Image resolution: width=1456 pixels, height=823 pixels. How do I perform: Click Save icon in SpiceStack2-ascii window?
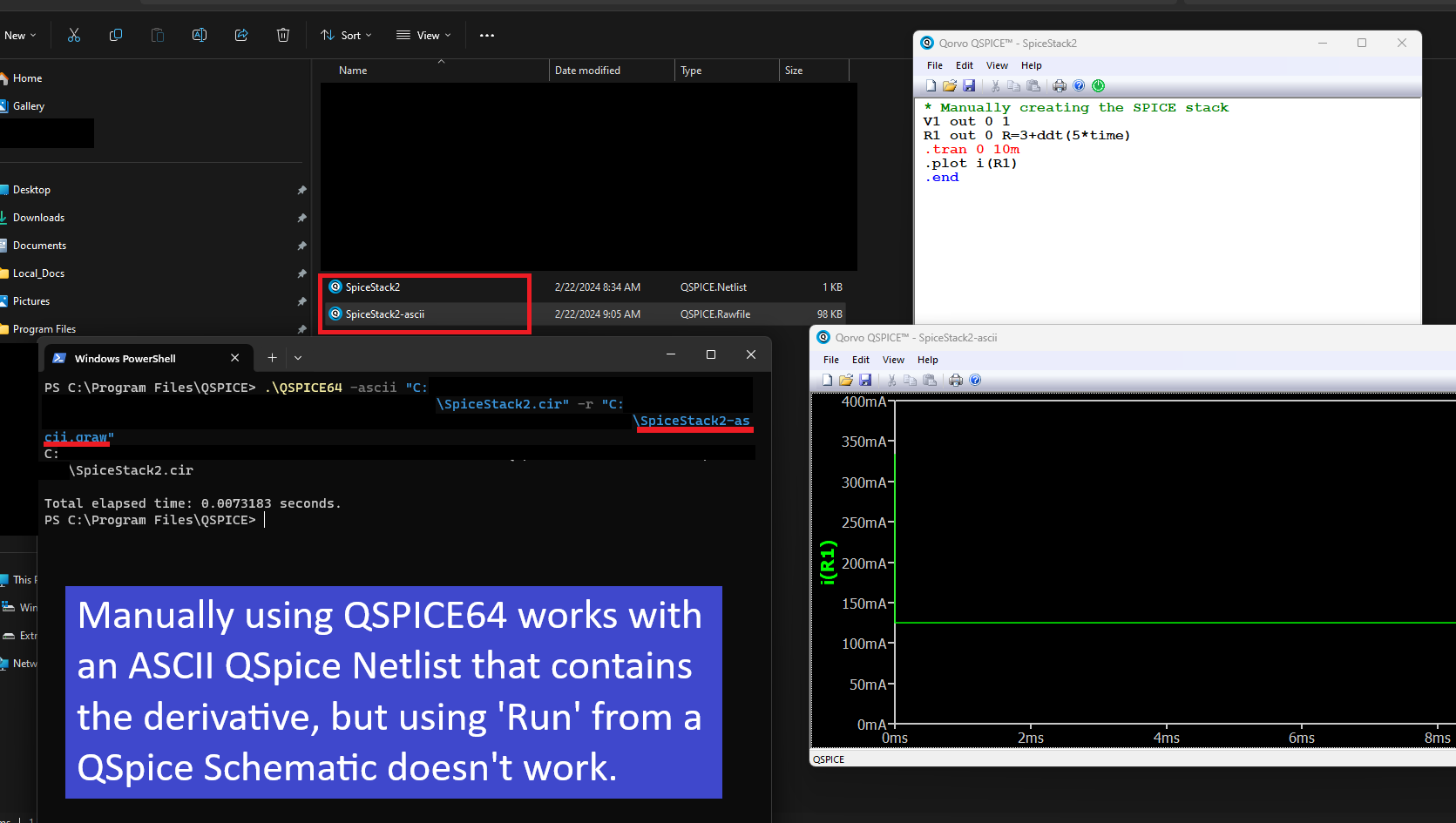[865, 380]
